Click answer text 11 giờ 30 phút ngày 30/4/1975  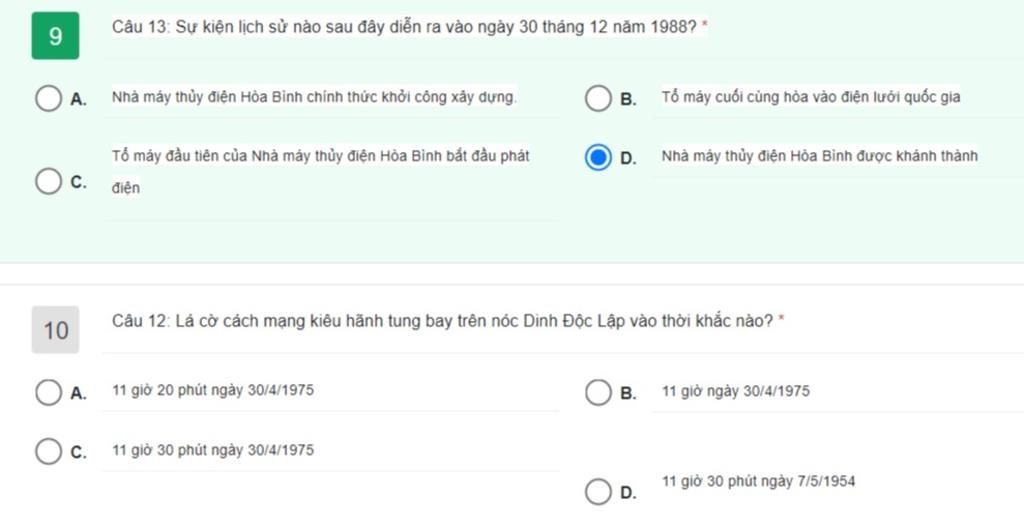point(213,450)
